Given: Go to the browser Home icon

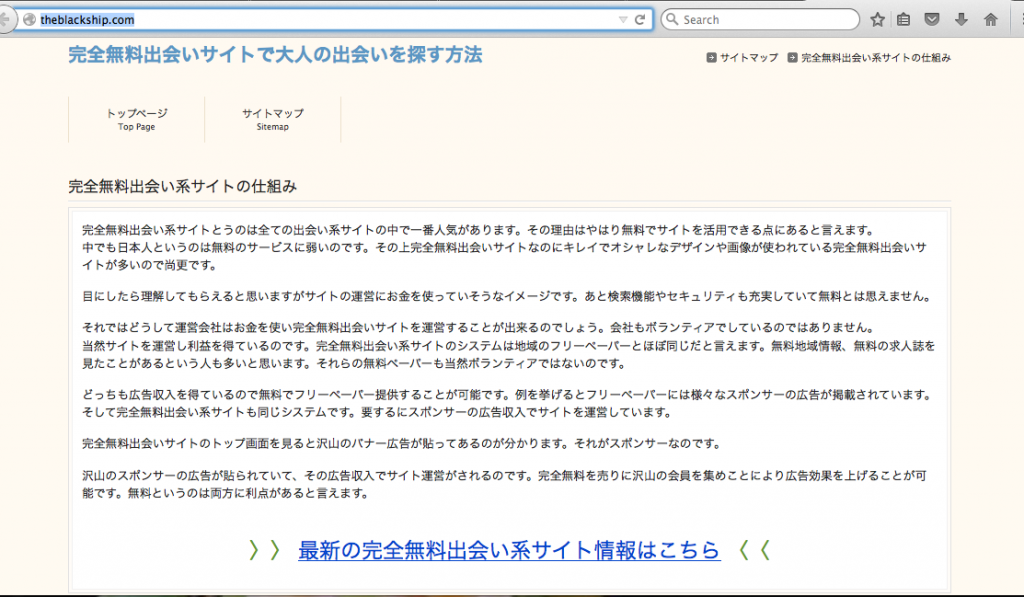Looking at the screenshot, I should click(x=991, y=20).
